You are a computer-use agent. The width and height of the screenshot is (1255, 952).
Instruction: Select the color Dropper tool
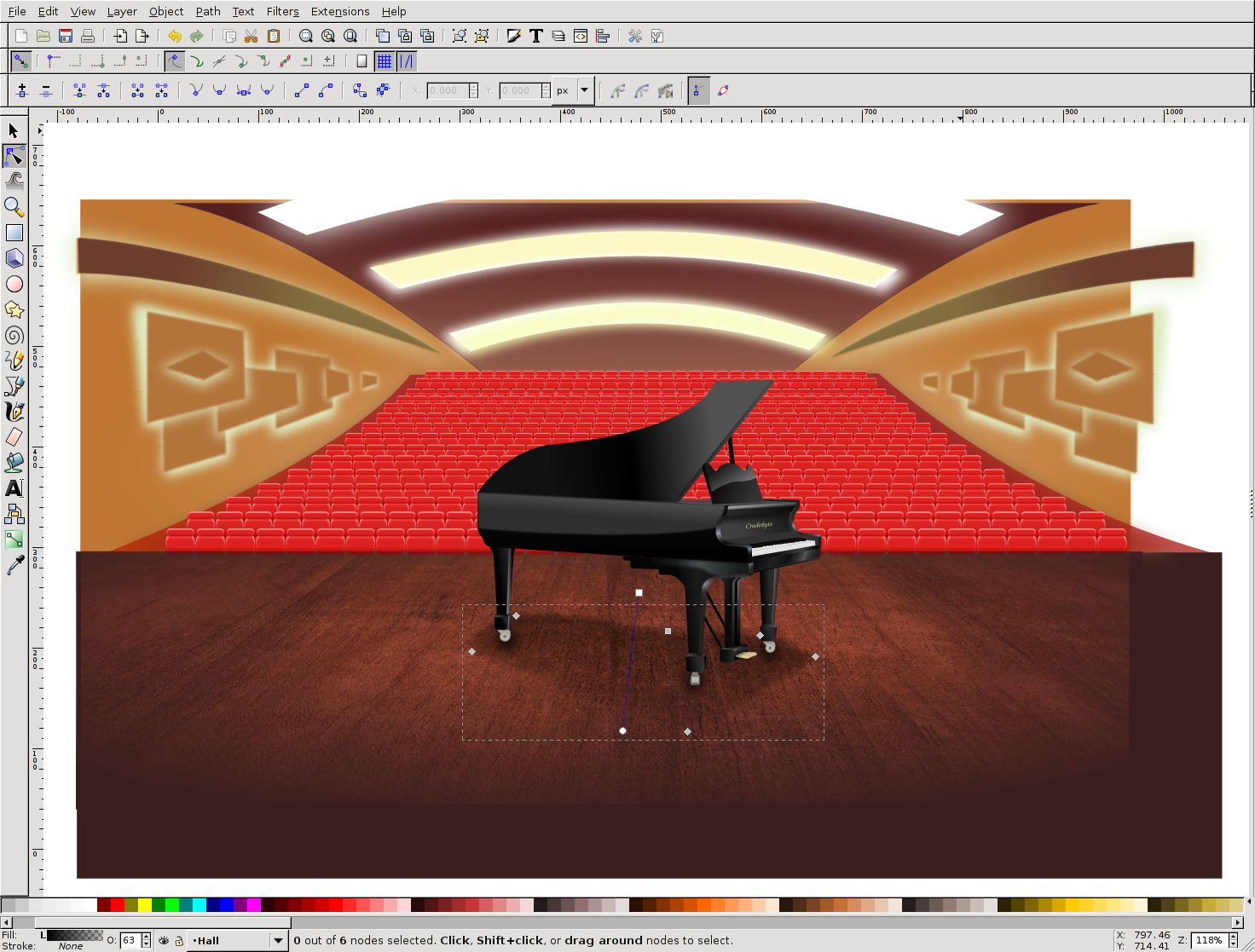[14, 565]
